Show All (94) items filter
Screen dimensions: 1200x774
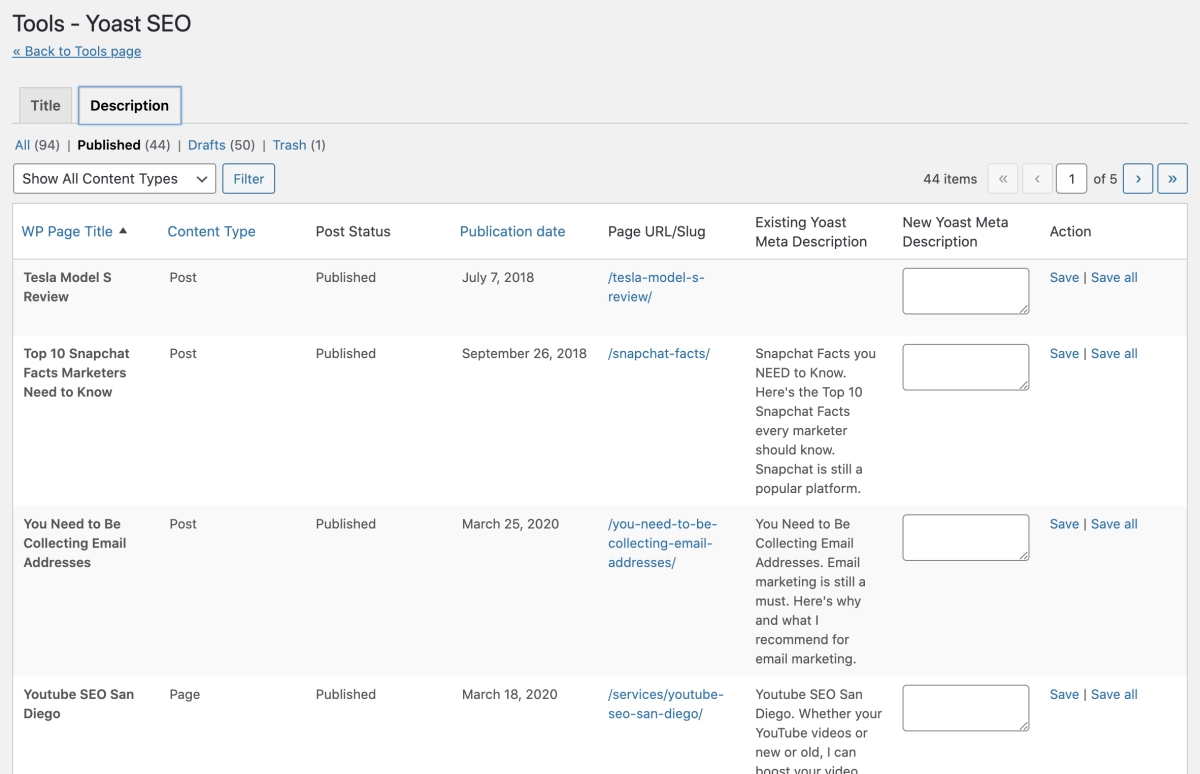(37, 145)
